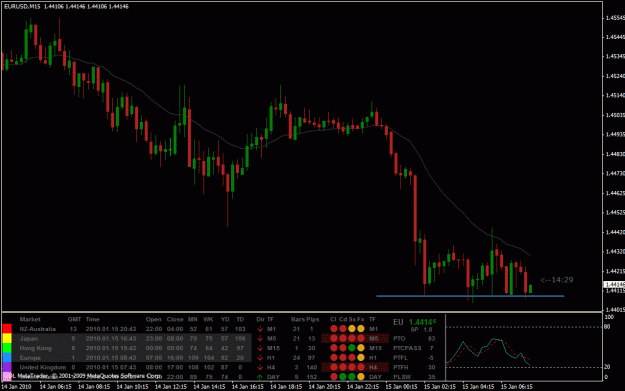Select the Hong Kong market row name

[x=35, y=348]
